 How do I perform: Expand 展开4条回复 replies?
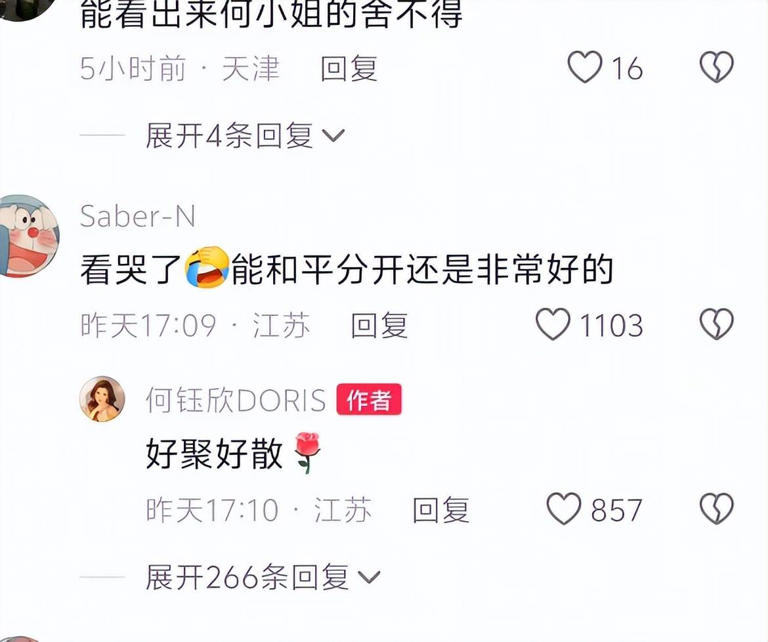tap(245, 135)
